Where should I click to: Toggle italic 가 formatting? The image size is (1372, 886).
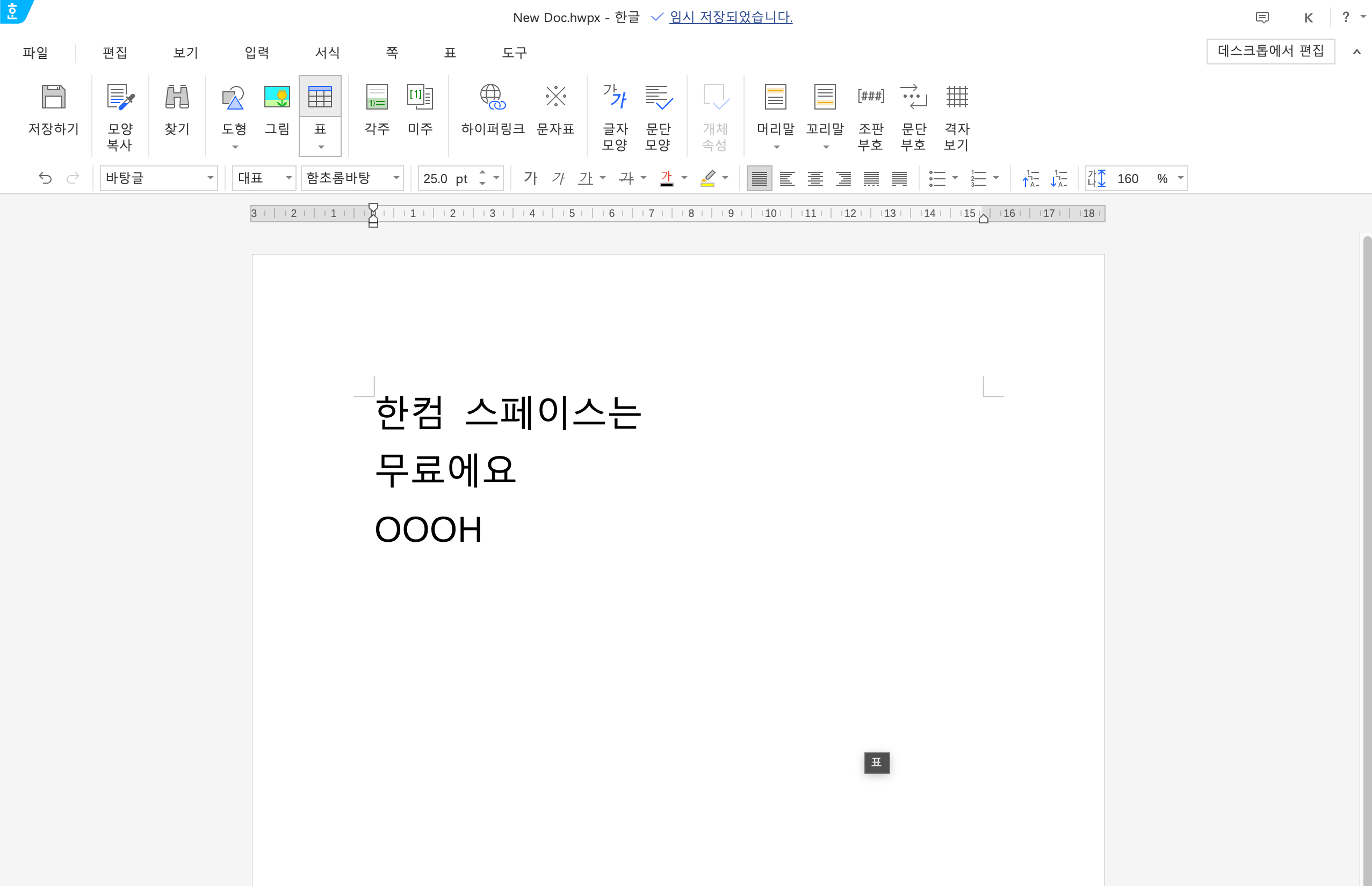click(558, 178)
